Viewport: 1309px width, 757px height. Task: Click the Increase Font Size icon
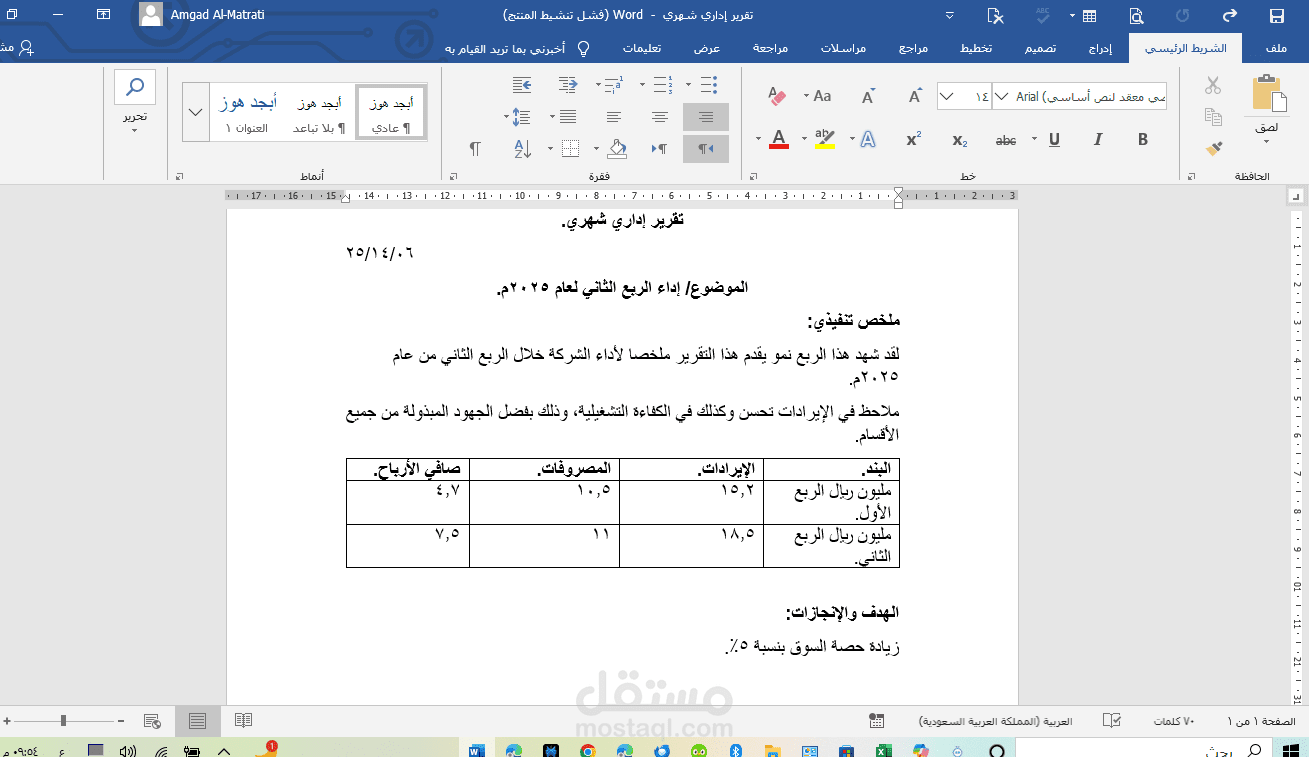914,96
